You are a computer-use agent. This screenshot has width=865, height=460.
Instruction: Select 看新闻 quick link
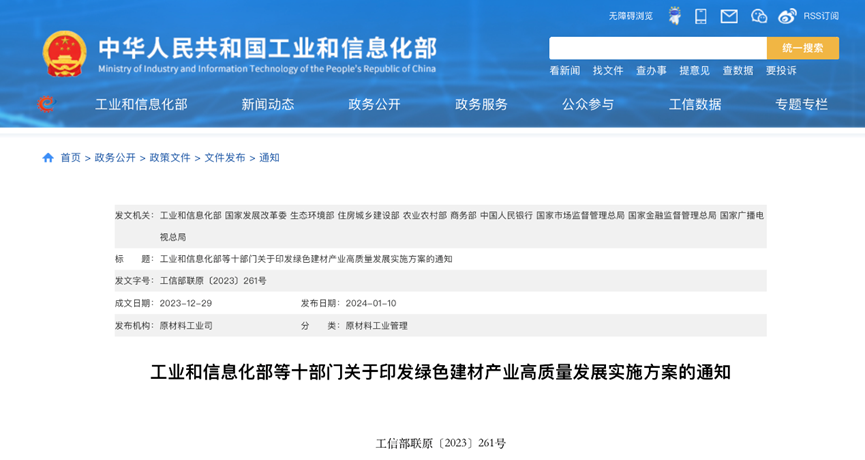[x=564, y=71]
